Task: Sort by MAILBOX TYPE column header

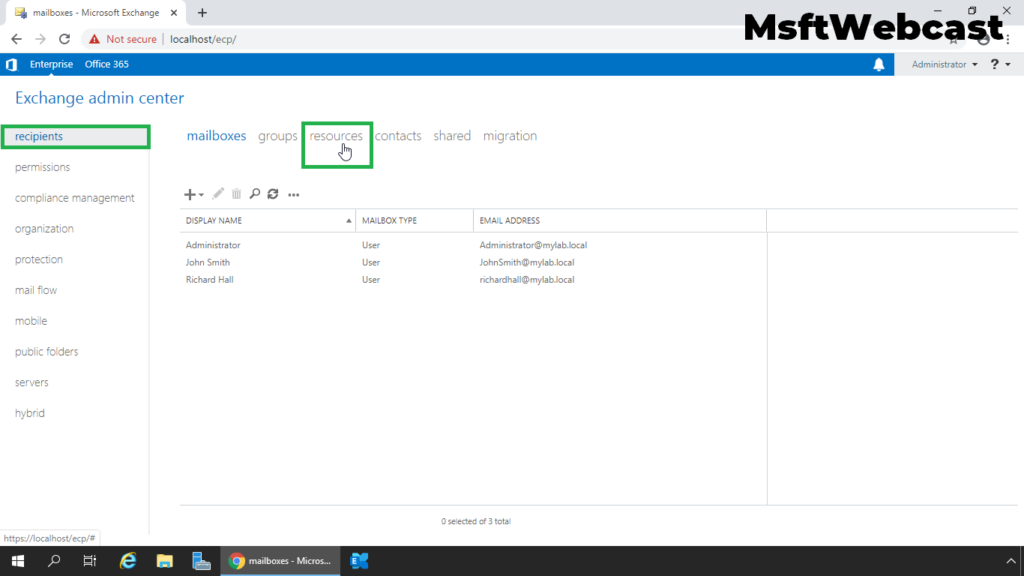Action: 415,221
